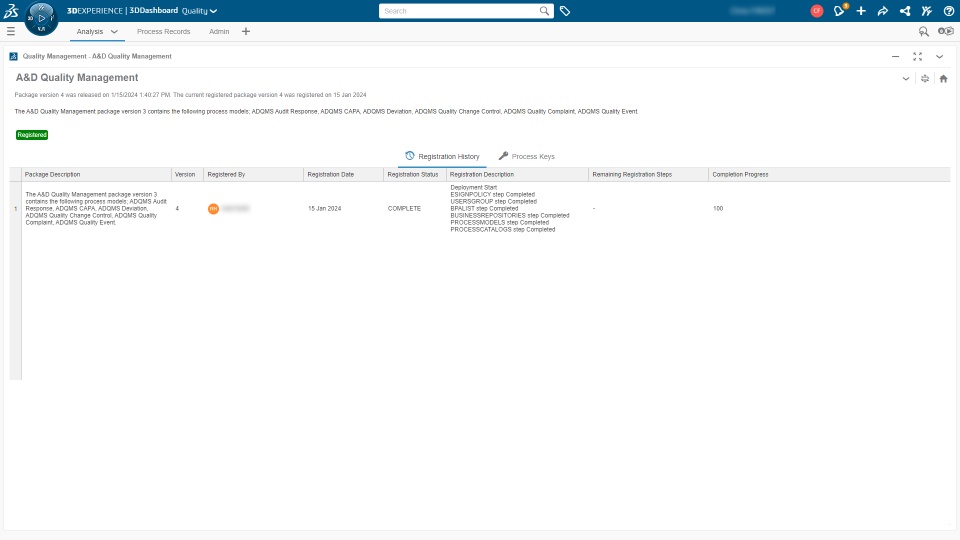
Task: Select the COMPLETE status cell
Action: (404, 209)
